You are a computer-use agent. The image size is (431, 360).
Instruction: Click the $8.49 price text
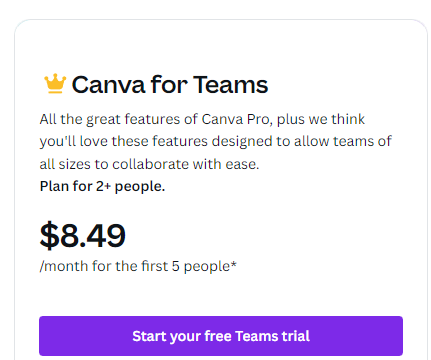coord(83,235)
